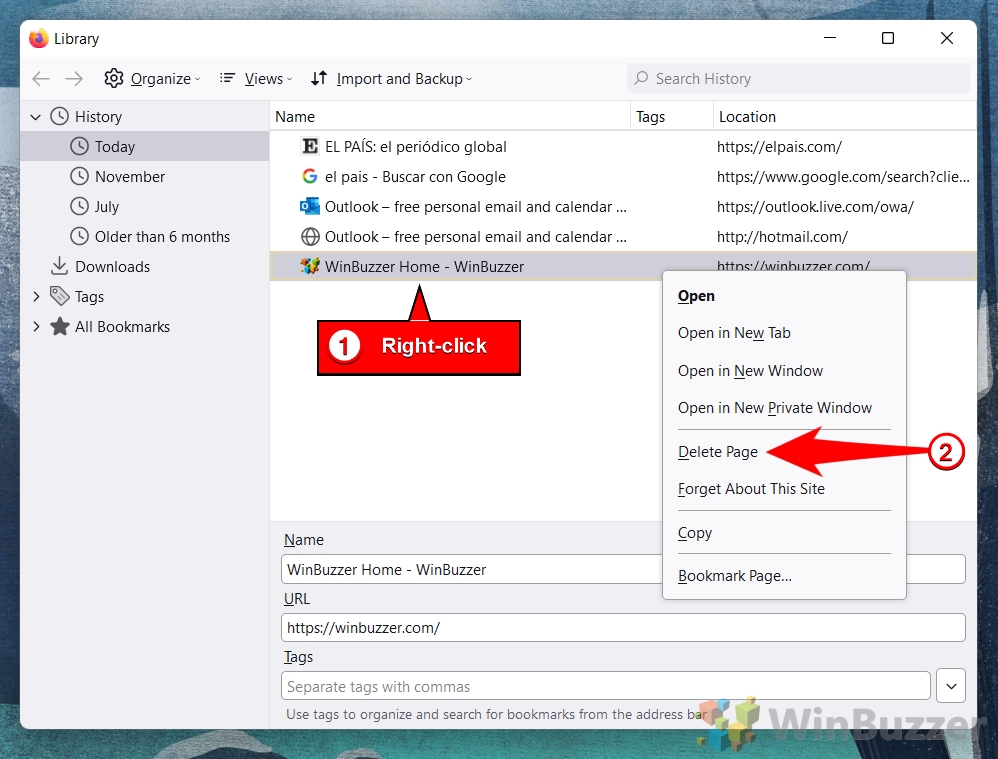Image resolution: width=998 pixels, height=759 pixels.
Task: Choose Open from the context menu
Action: point(784,296)
